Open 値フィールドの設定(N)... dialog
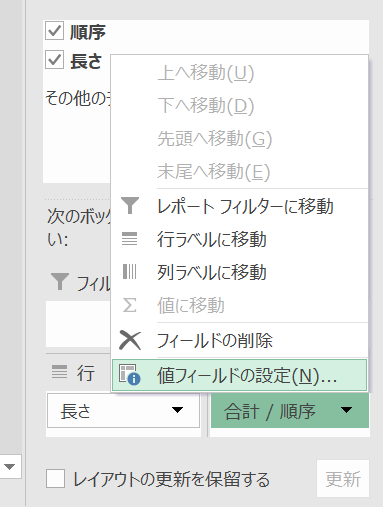 click(240, 375)
